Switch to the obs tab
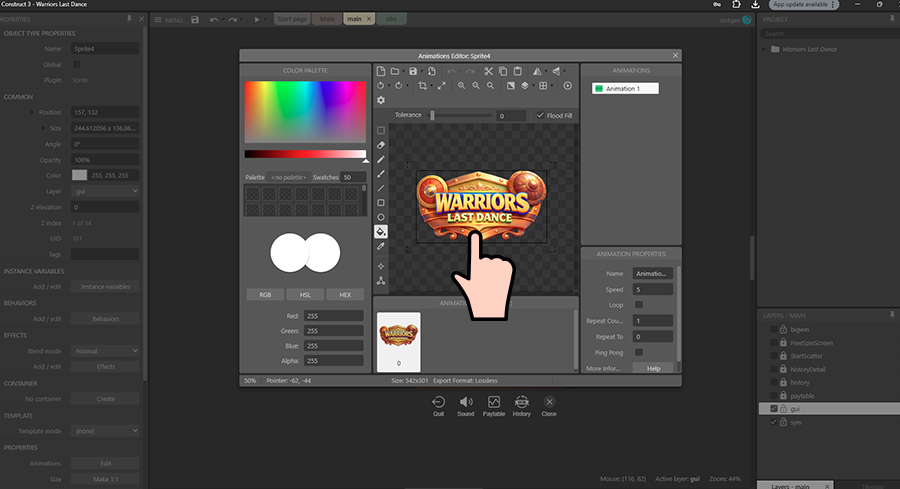The image size is (900, 489). pyautogui.click(x=391, y=19)
